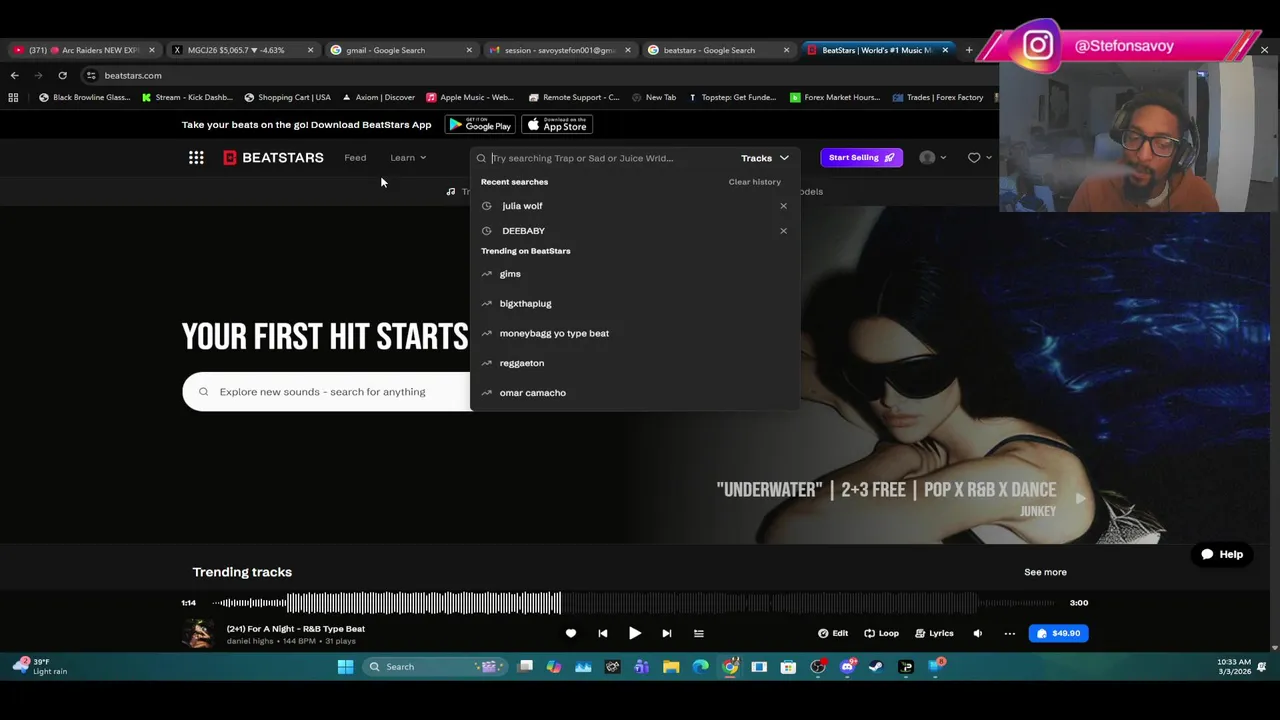1280x720 pixels.
Task: Click the Windows taskbar search box
Action: click(434, 667)
